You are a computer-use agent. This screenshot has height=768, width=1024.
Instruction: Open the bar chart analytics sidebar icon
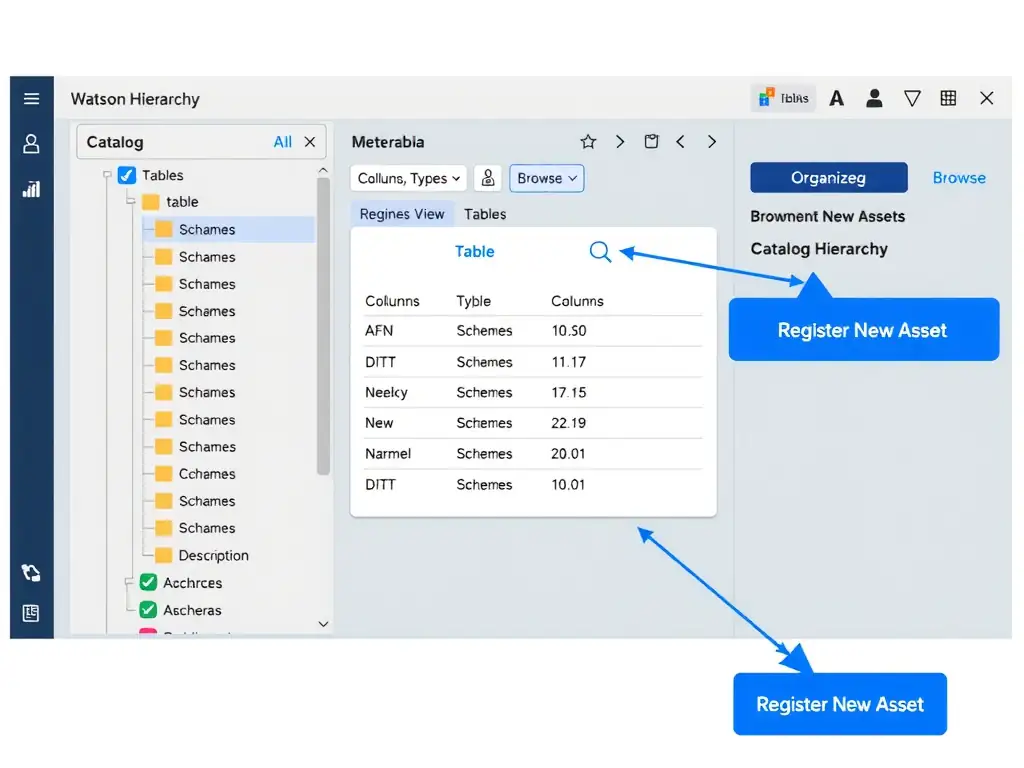pyautogui.click(x=31, y=189)
